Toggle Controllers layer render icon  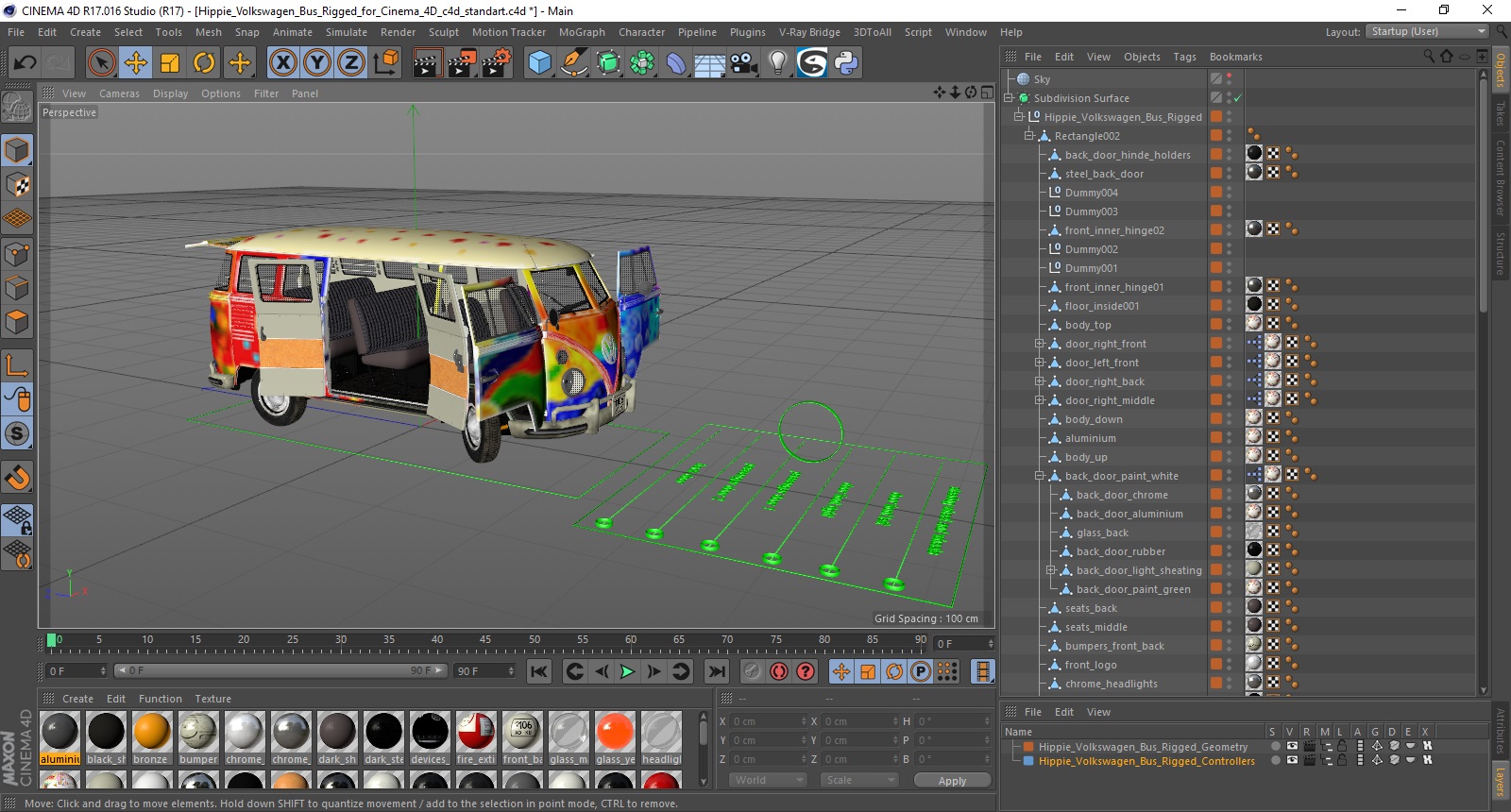click(1309, 760)
